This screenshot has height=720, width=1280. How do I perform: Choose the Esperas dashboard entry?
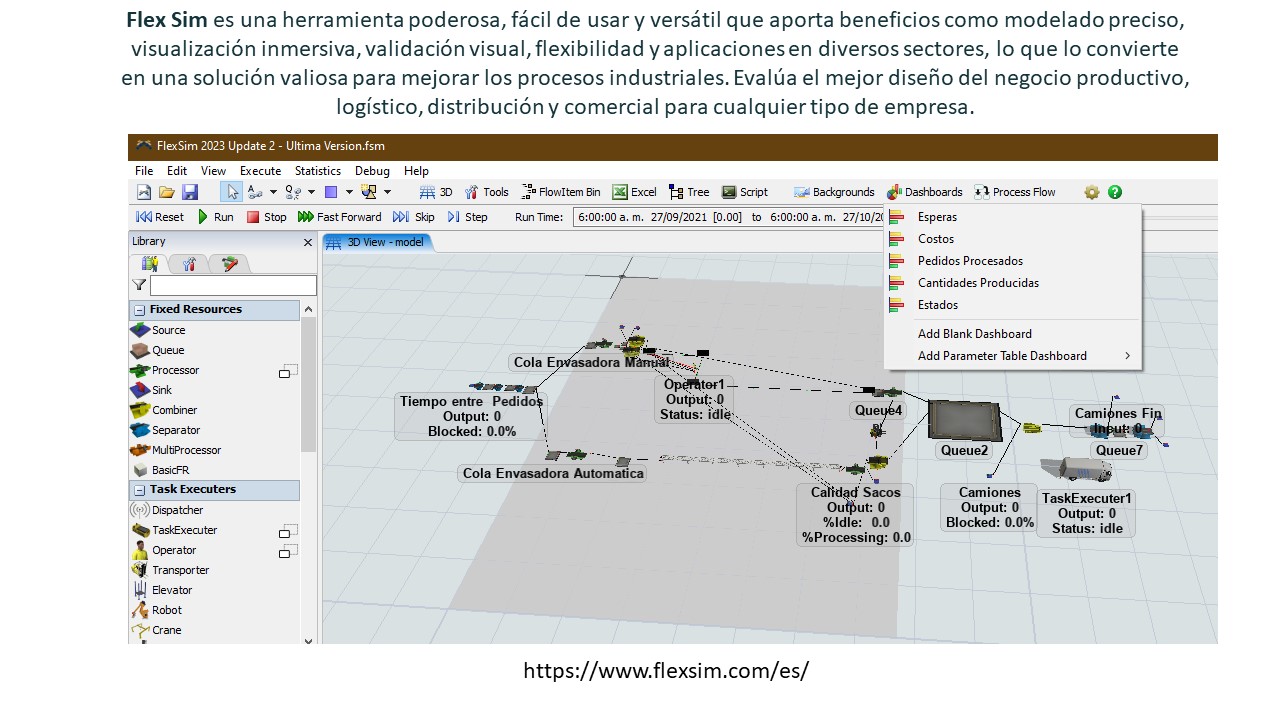(1012, 217)
